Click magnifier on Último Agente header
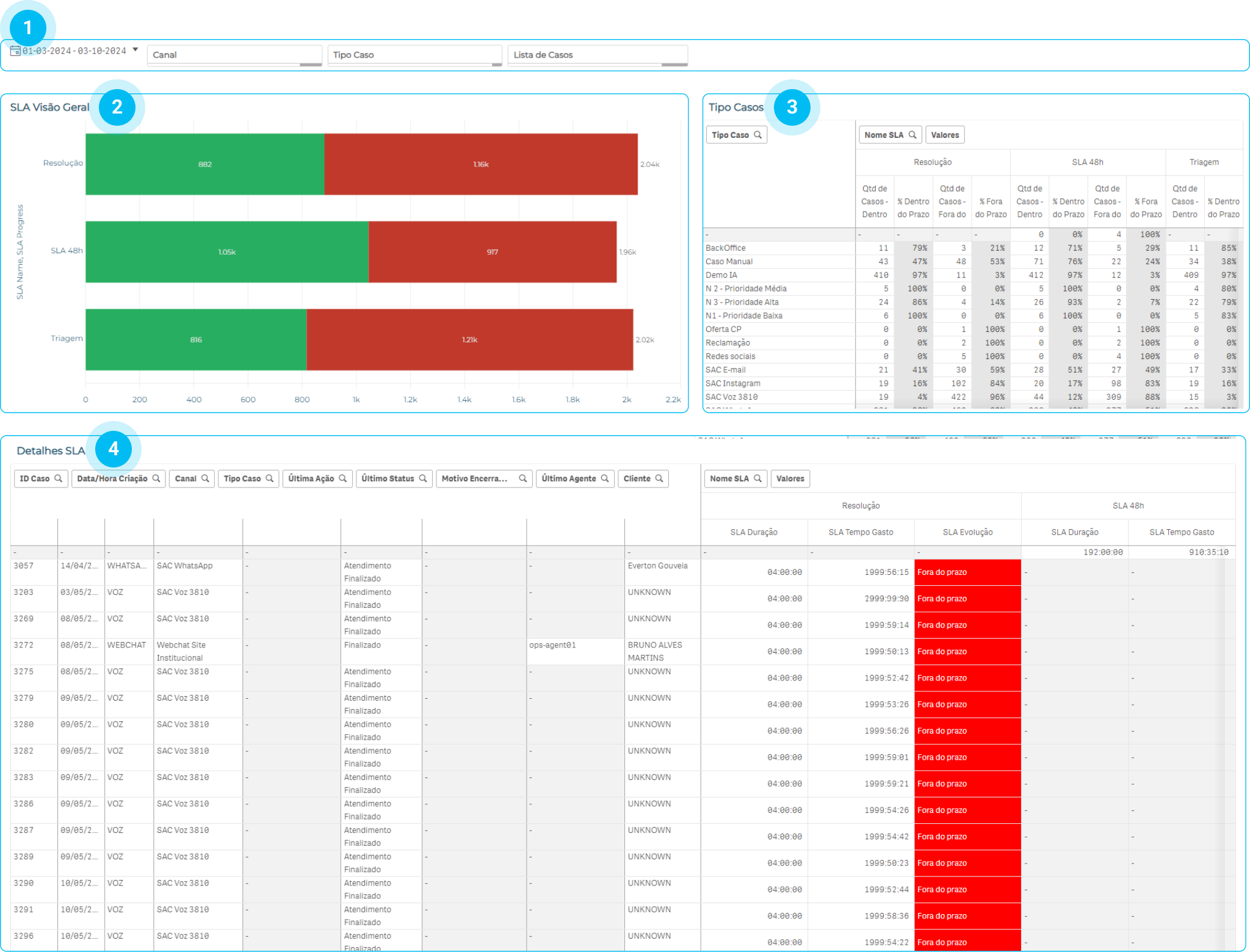1250x952 pixels. point(605,478)
